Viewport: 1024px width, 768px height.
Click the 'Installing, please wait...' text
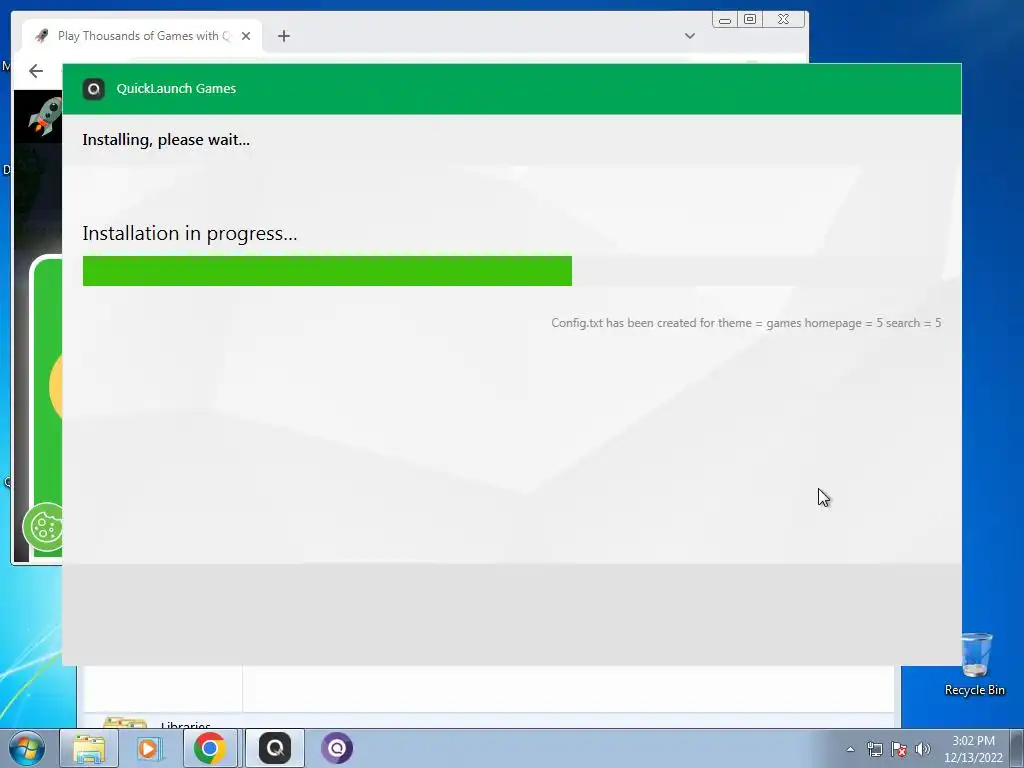[x=166, y=140]
